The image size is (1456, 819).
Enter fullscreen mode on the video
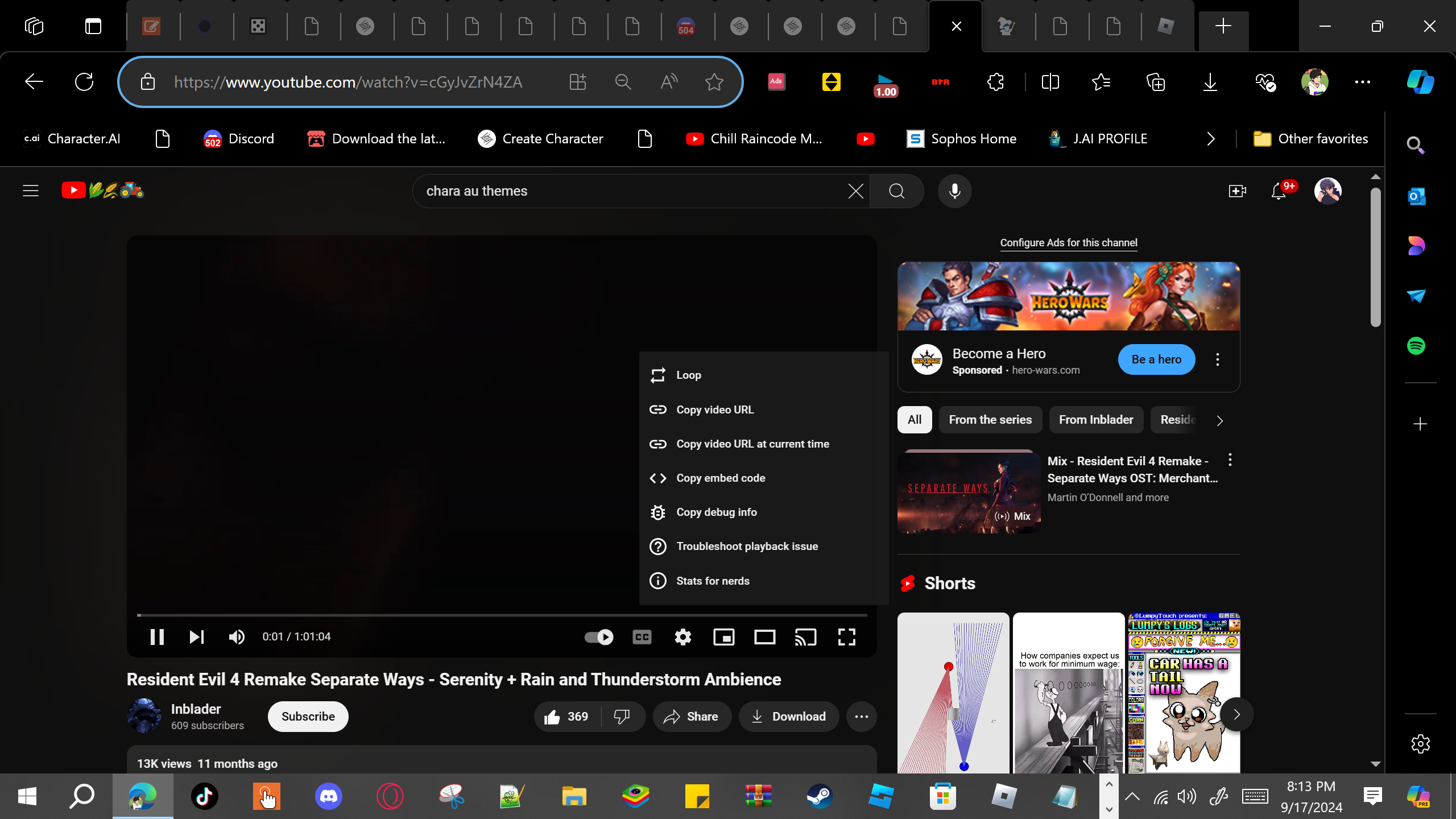846,637
